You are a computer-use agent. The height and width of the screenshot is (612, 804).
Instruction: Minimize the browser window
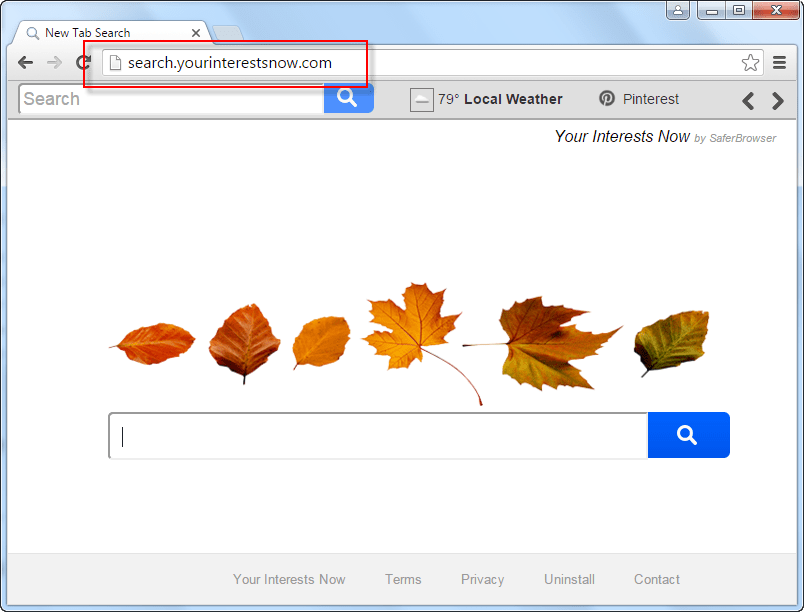[711, 10]
